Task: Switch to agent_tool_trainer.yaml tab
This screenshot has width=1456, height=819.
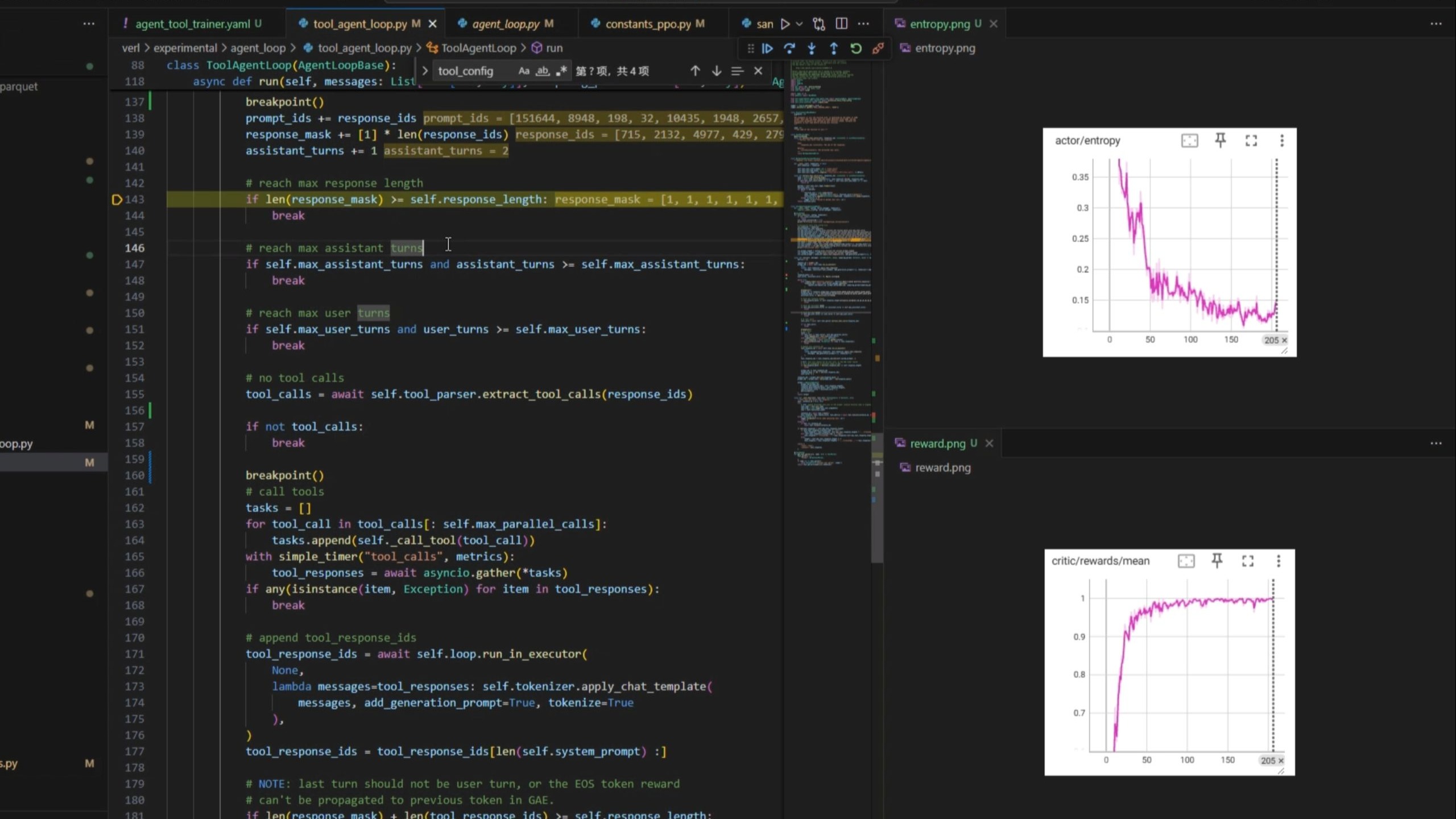Action: pyautogui.click(x=192, y=24)
